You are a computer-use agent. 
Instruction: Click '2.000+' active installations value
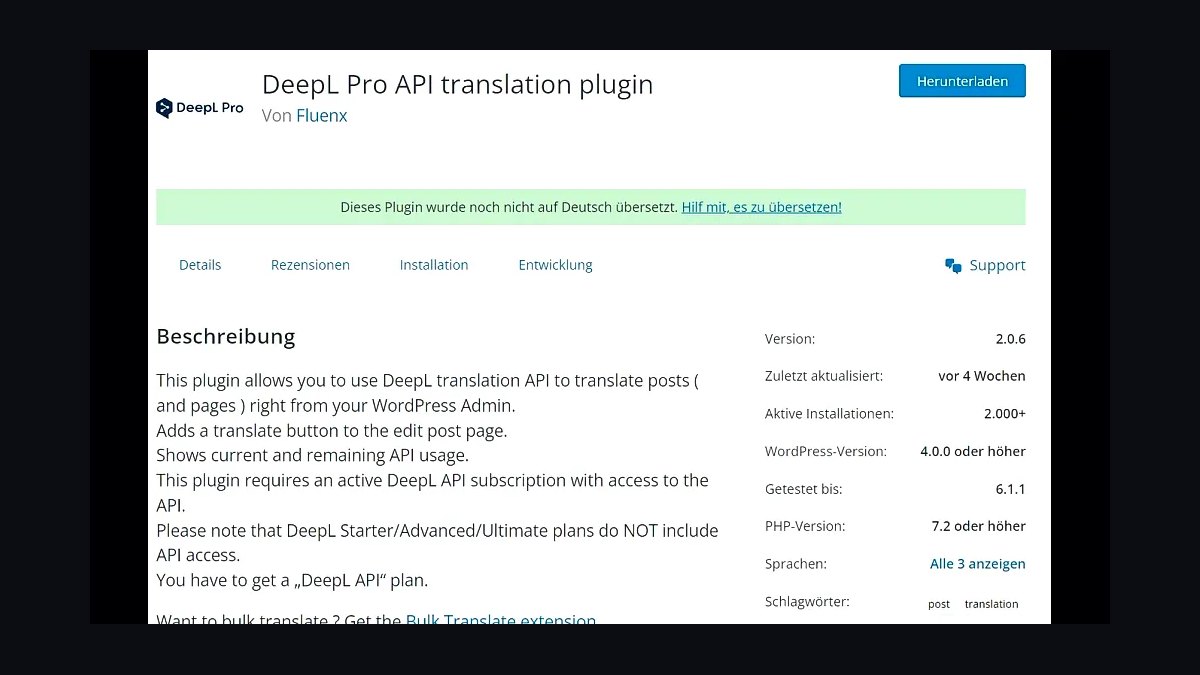coord(1005,413)
